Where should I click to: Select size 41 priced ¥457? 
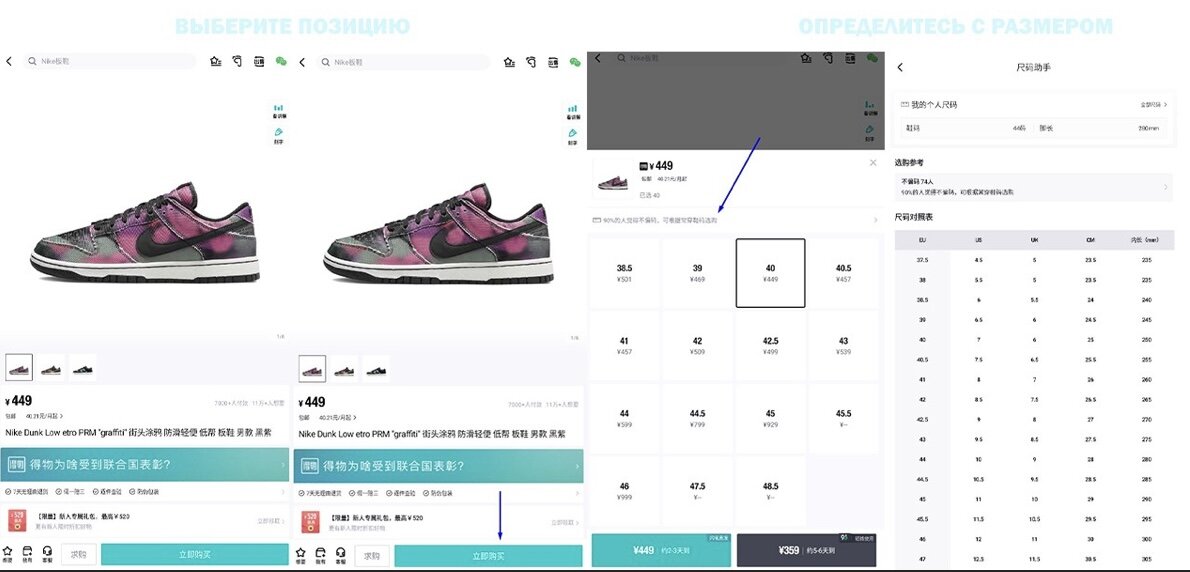[x=625, y=346]
